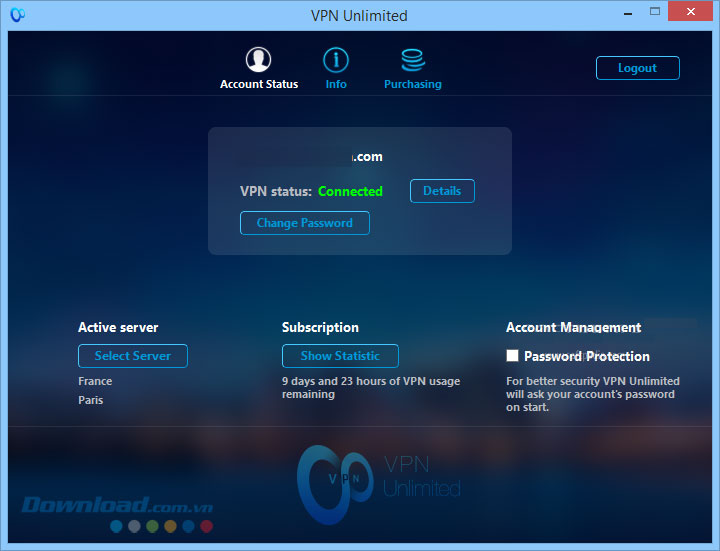
Task: Open the Info circle icon
Action: 336,60
